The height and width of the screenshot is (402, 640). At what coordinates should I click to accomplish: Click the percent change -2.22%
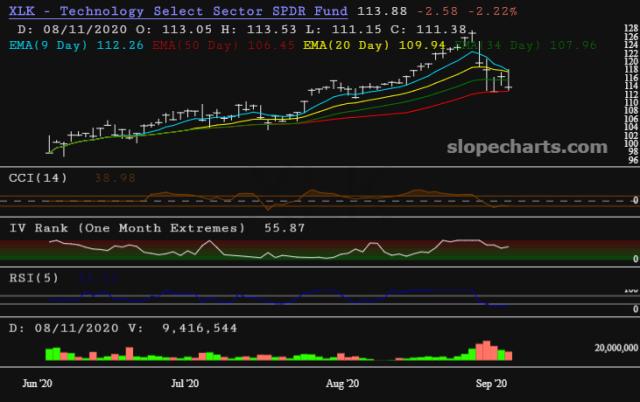[493, 11]
